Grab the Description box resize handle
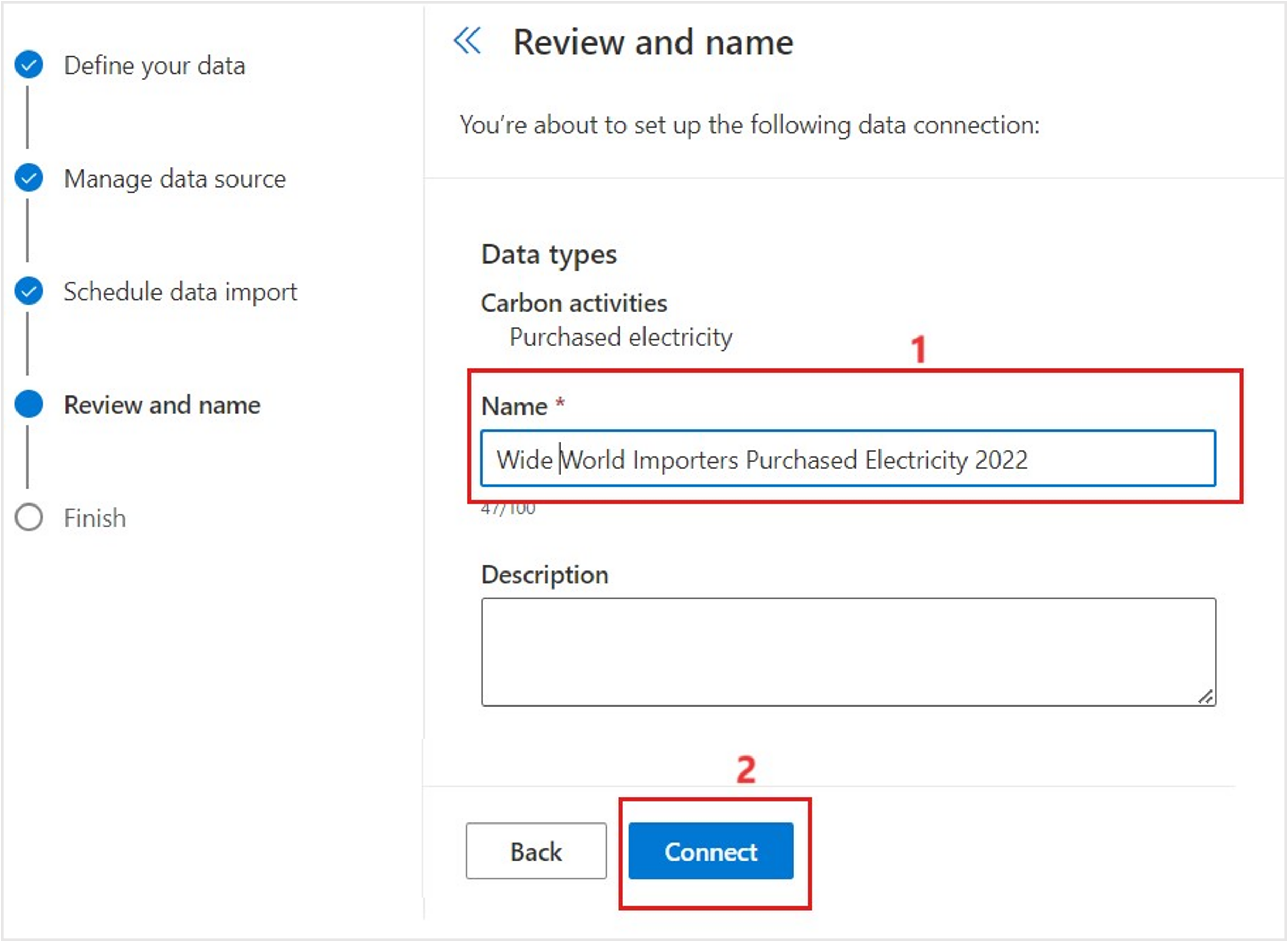 (1206, 697)
